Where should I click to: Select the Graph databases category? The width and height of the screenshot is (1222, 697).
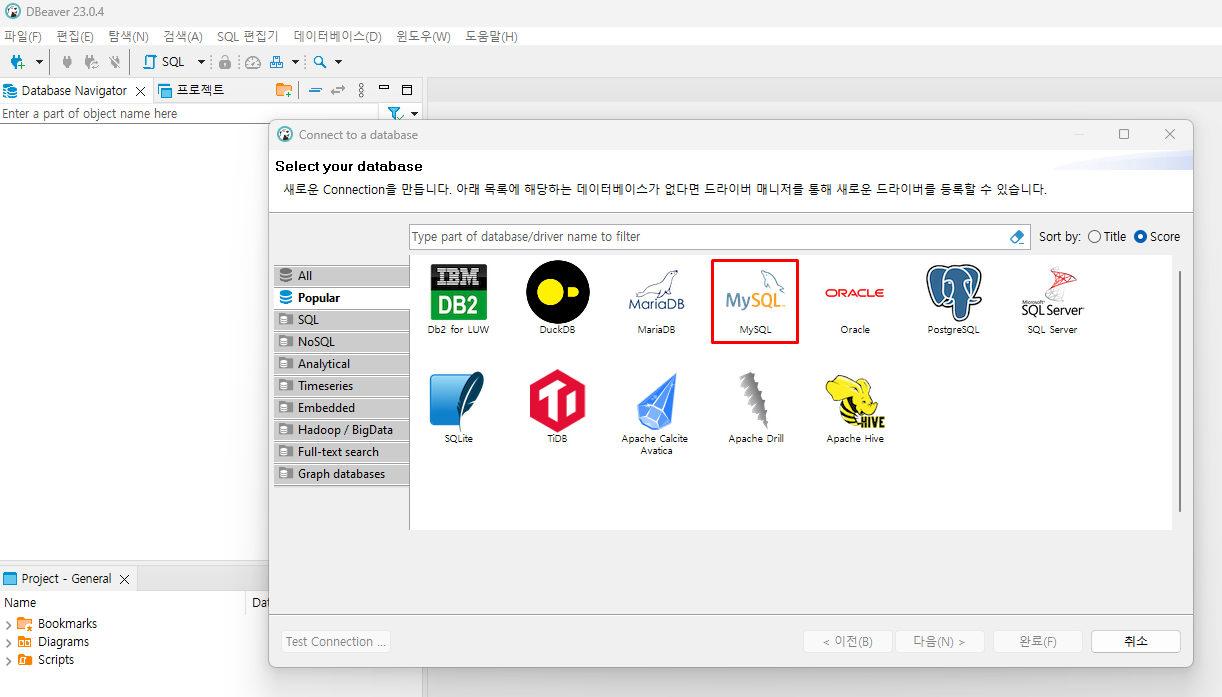click(342, 474)
